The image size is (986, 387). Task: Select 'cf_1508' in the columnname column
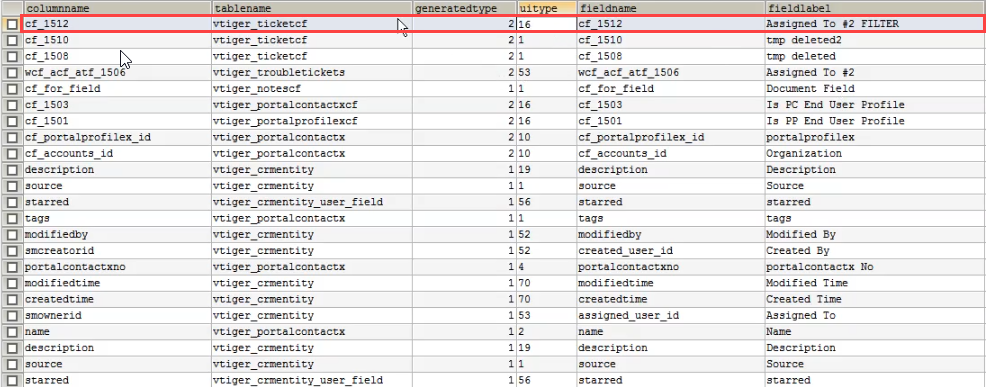point(117,57)
